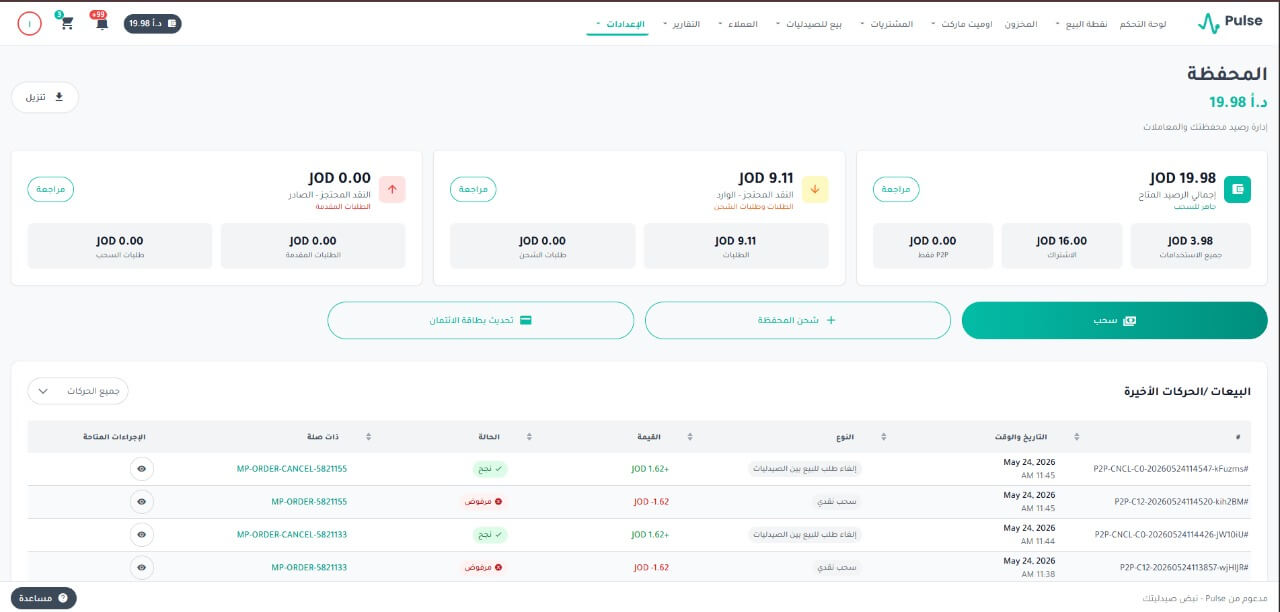View details of transaction P2P-C12-20260524113857

click(141, 567)
